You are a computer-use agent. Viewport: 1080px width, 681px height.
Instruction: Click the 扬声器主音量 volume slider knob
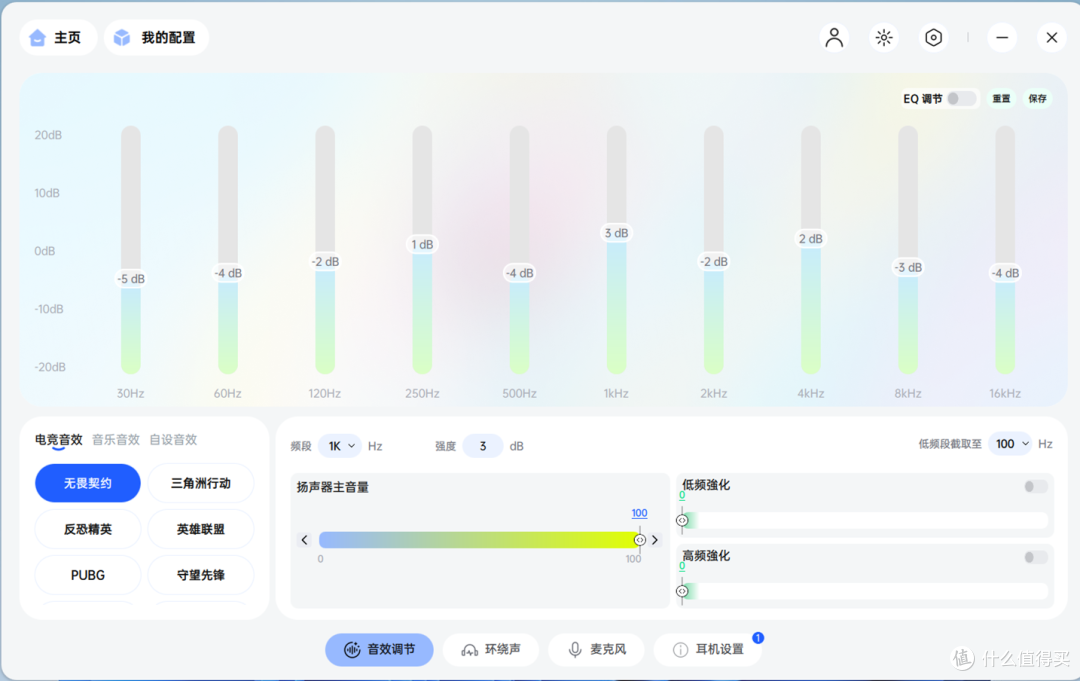coord(640,540)
